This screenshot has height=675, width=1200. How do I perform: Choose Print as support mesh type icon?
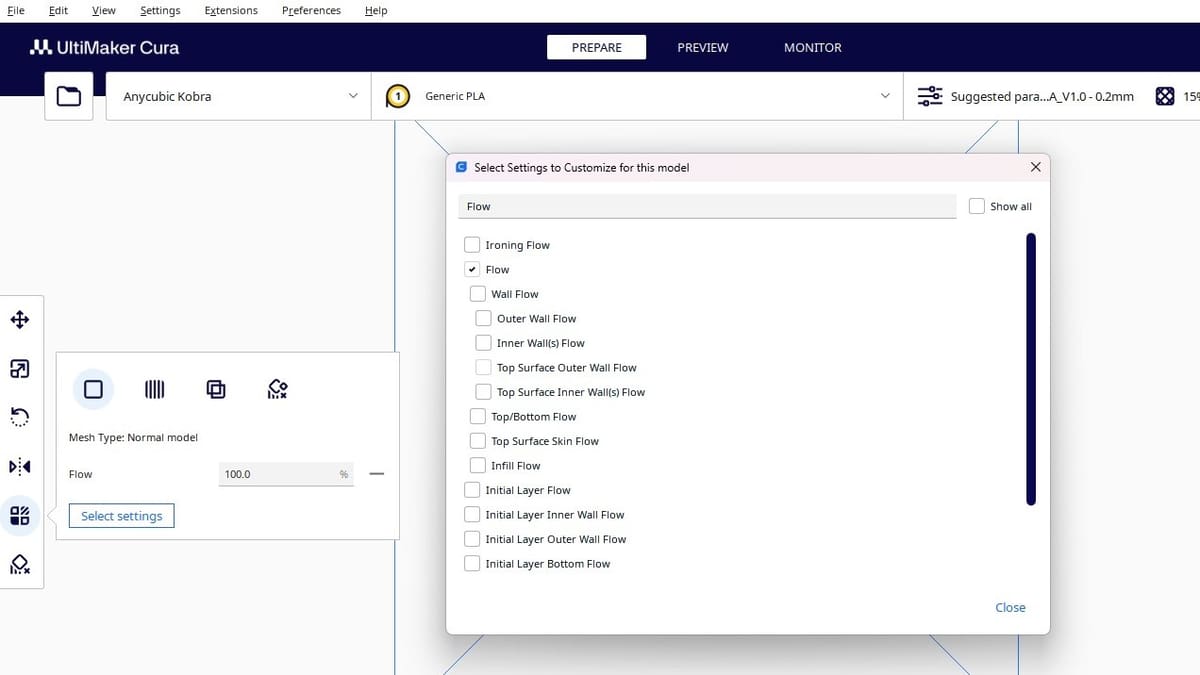[155, 389]
